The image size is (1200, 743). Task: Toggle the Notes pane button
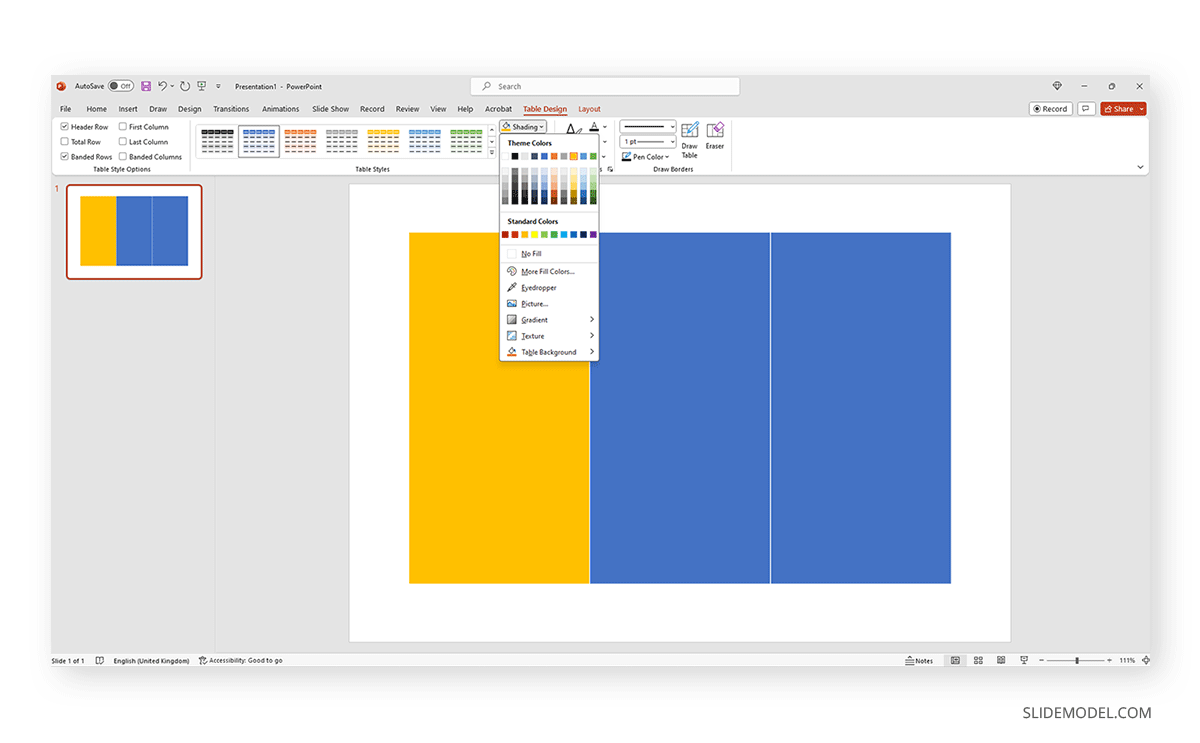pos(919,661)
